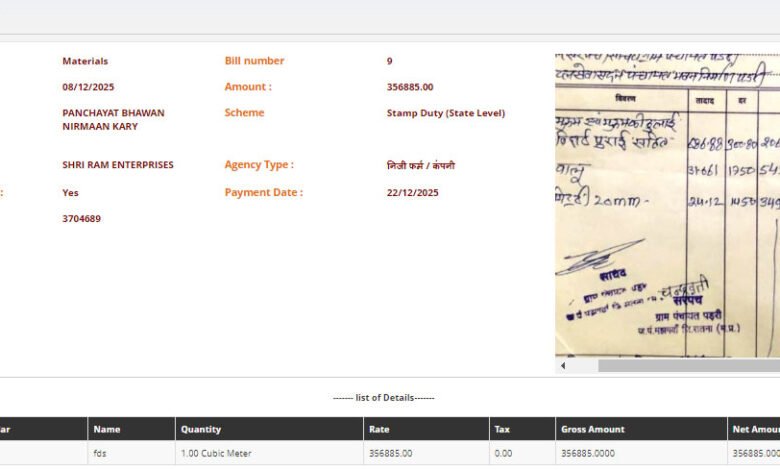Click the Name column header
The height and width of the screenshot is (470, 780).
click(107, 429)
